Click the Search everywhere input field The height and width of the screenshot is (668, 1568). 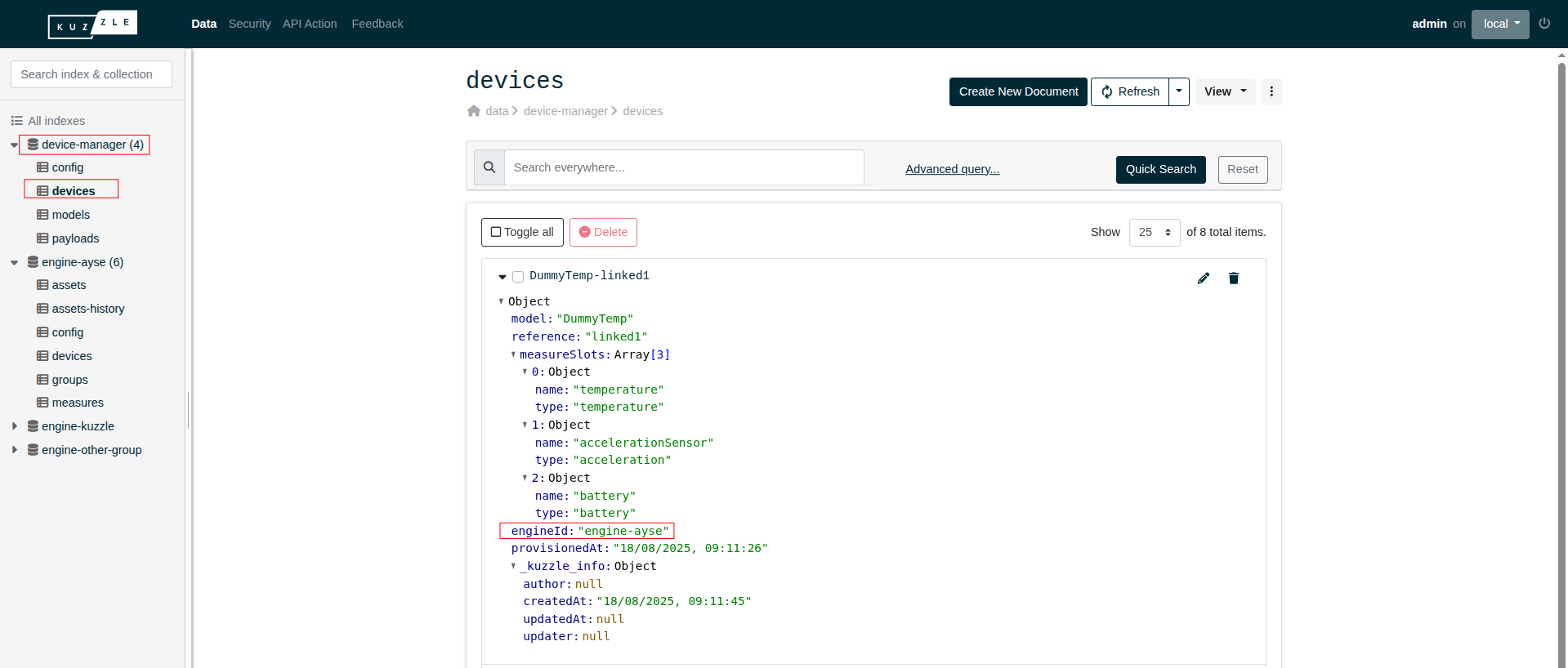coord(684,167)
